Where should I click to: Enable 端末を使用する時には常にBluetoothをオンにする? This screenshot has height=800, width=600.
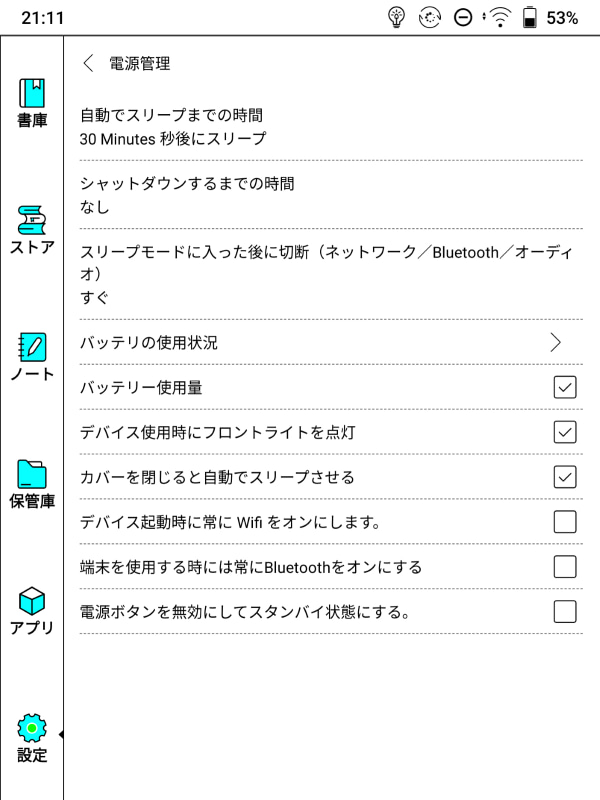(x=567, y=566)
